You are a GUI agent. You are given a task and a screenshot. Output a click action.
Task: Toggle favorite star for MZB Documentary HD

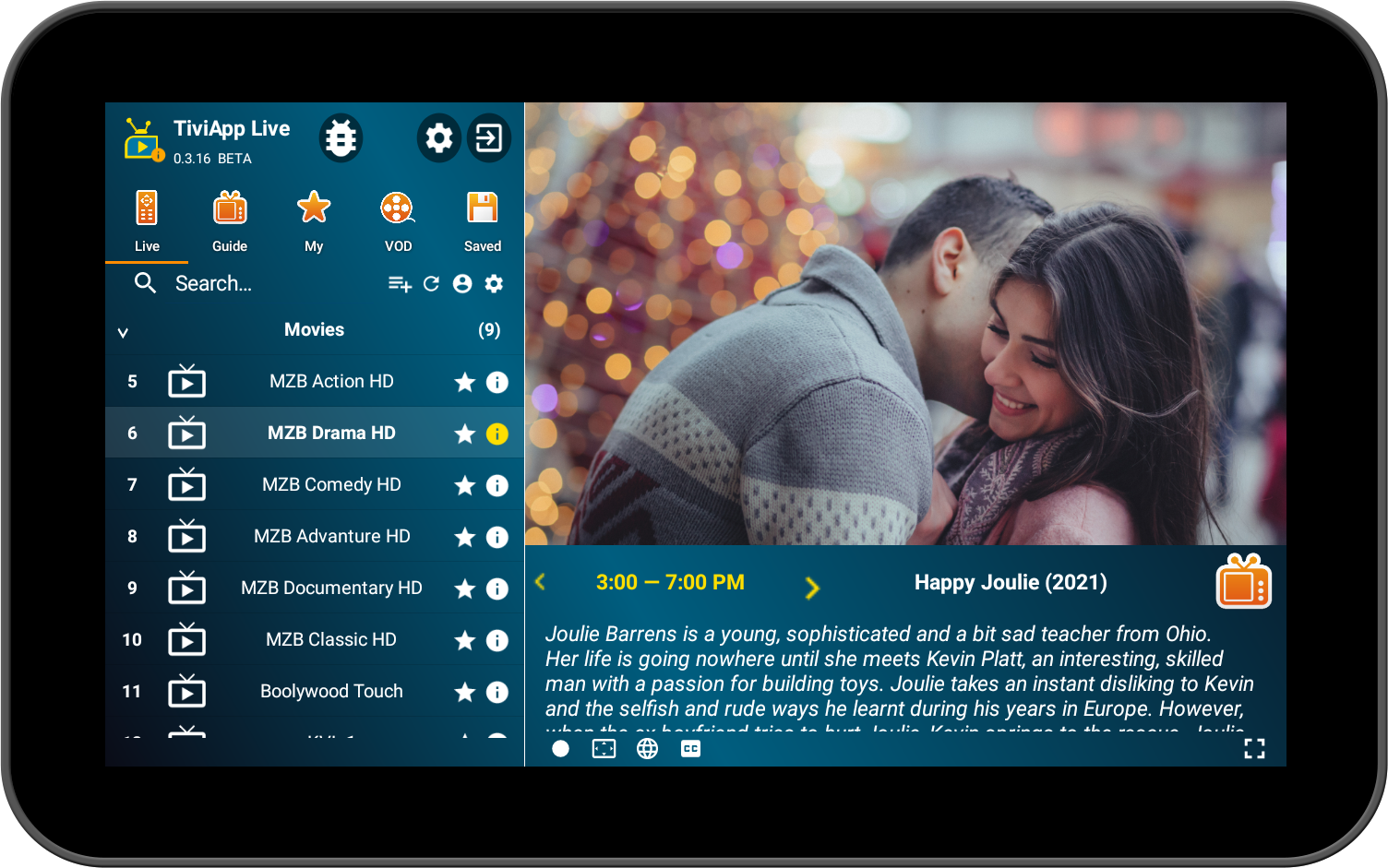(464, 589)
